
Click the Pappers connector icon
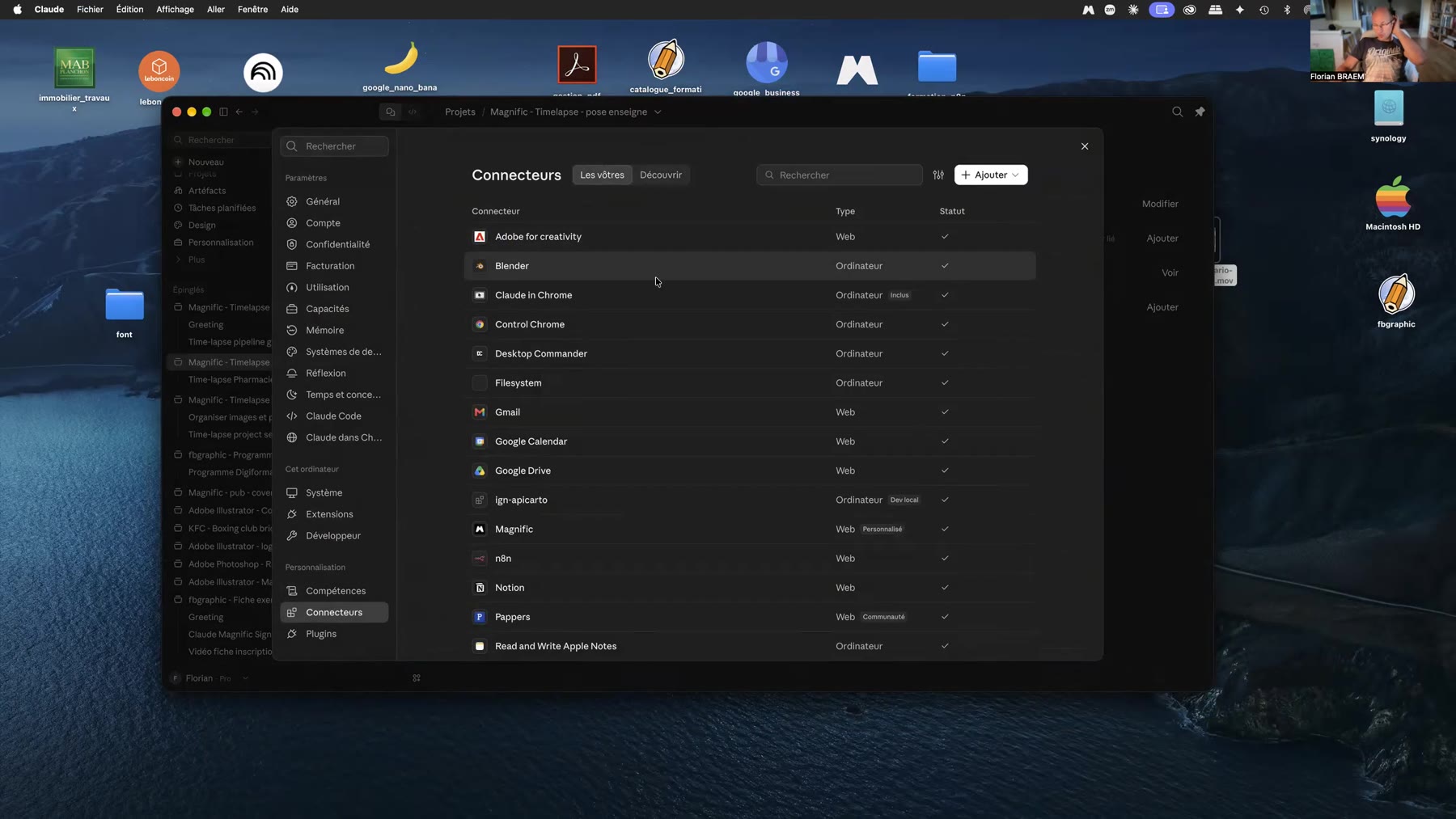480,617
